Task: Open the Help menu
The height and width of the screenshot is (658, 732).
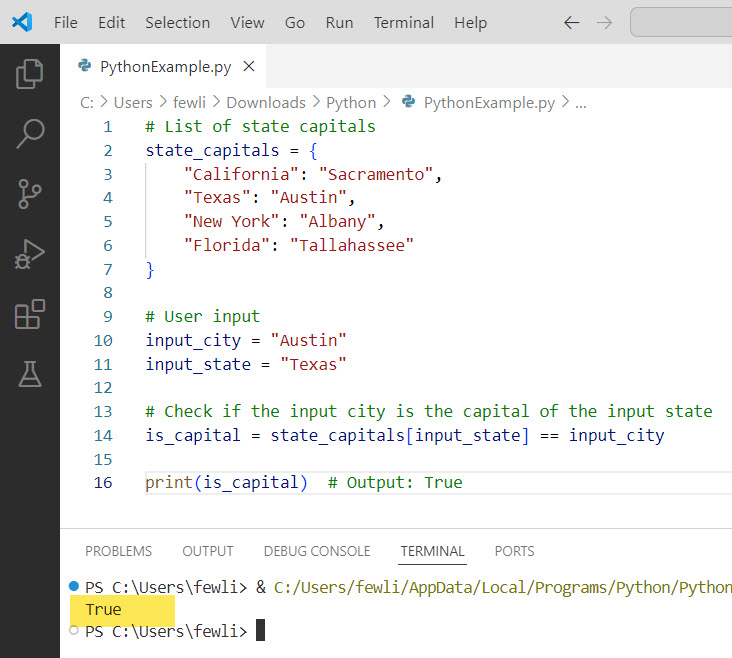Action: click(x=470, y=22)
